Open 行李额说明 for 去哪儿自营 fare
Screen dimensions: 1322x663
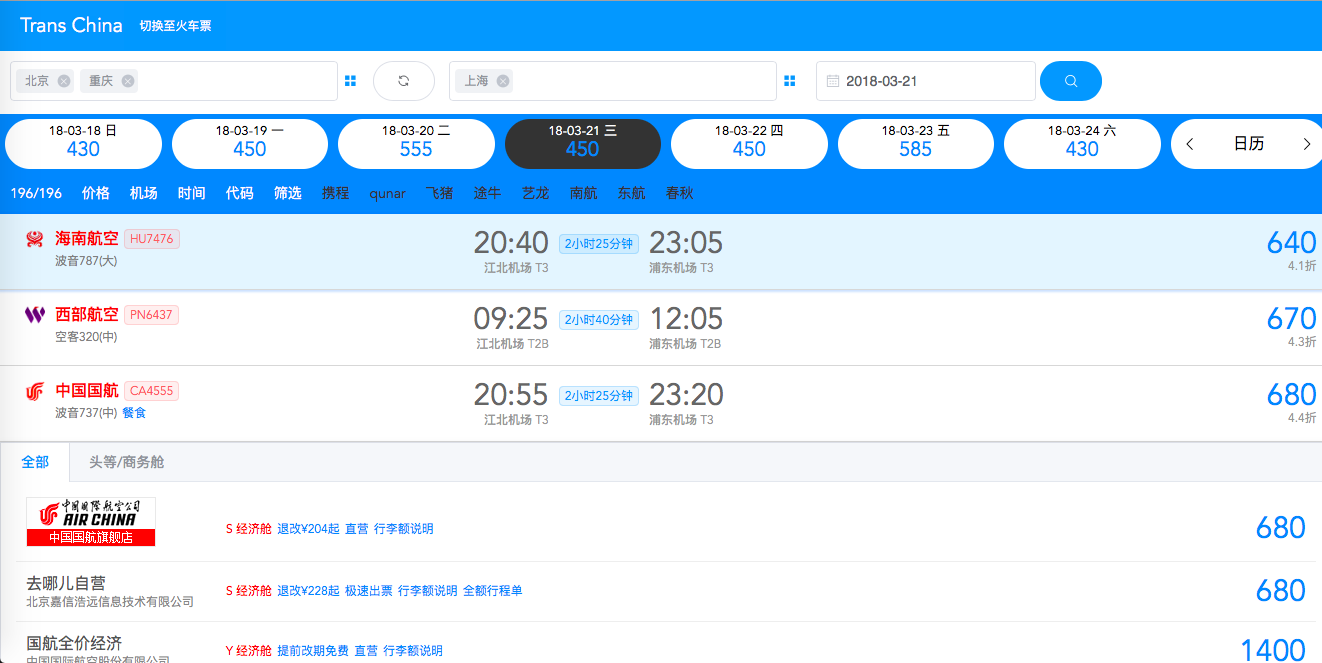[x=427, y=591]
